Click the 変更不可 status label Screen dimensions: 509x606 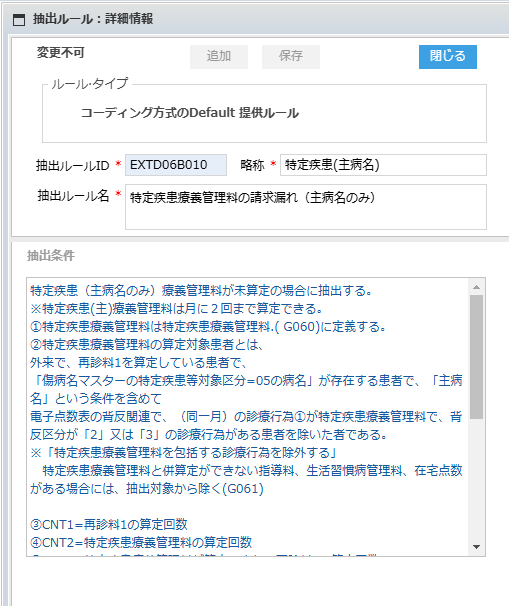pyautogui.click(x=61, y=53)
